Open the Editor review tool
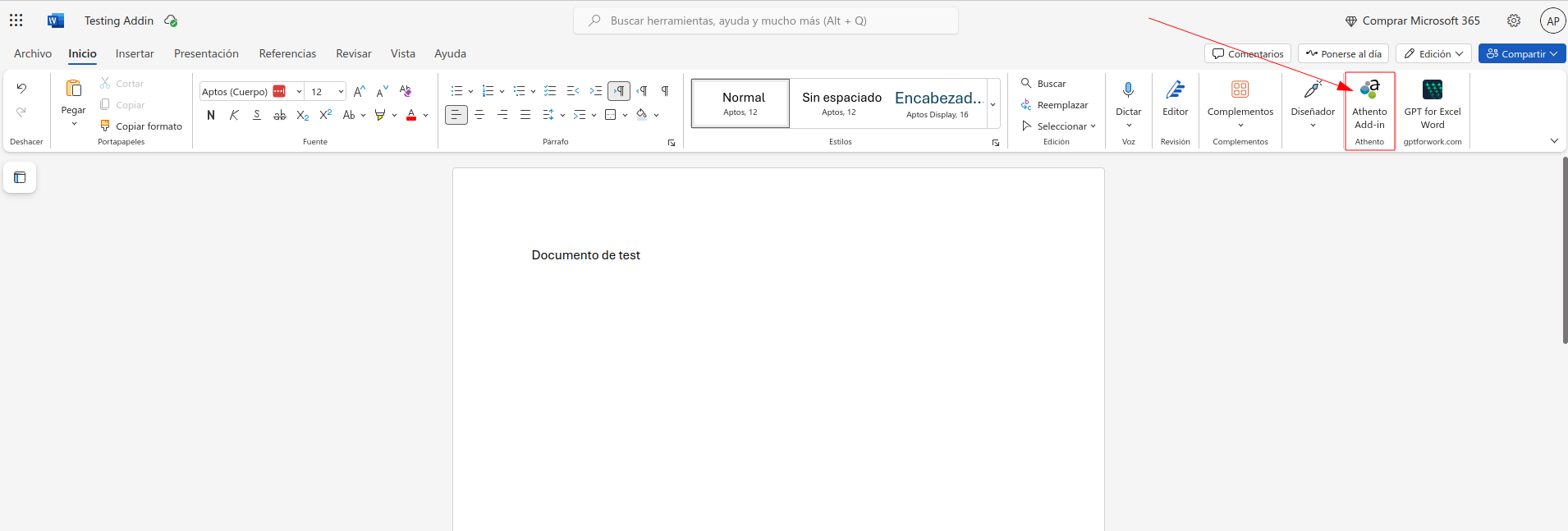The image size is (1568, 531). [x=1175, y=98]
